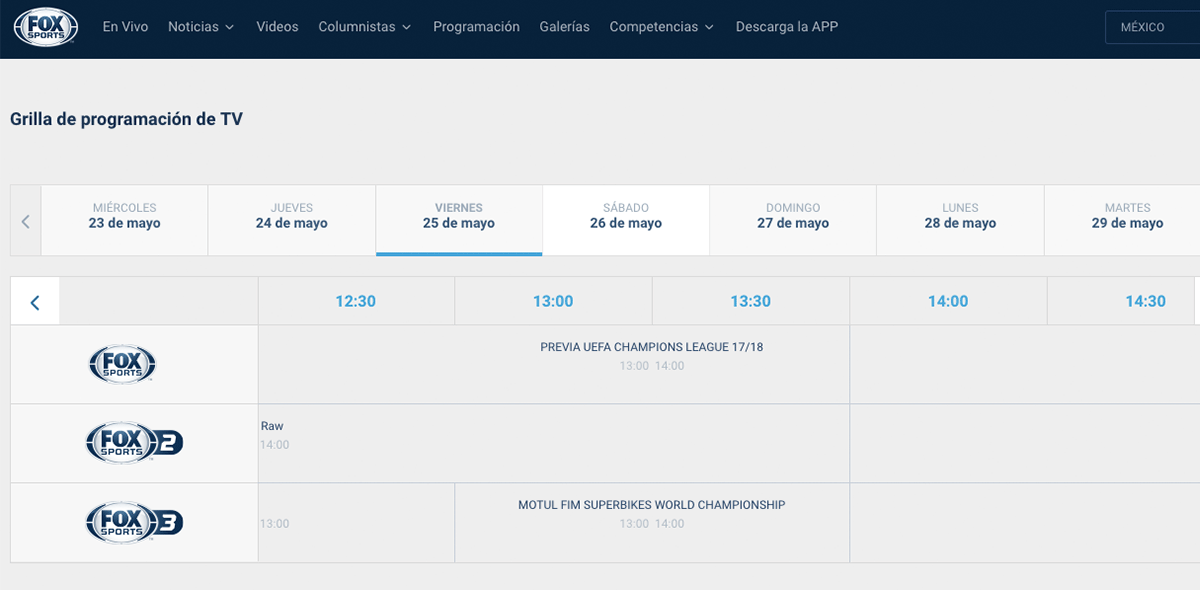Viewport: 1200px width, 590px height.
Task: Open the En Vivo page
Action: 125,27
